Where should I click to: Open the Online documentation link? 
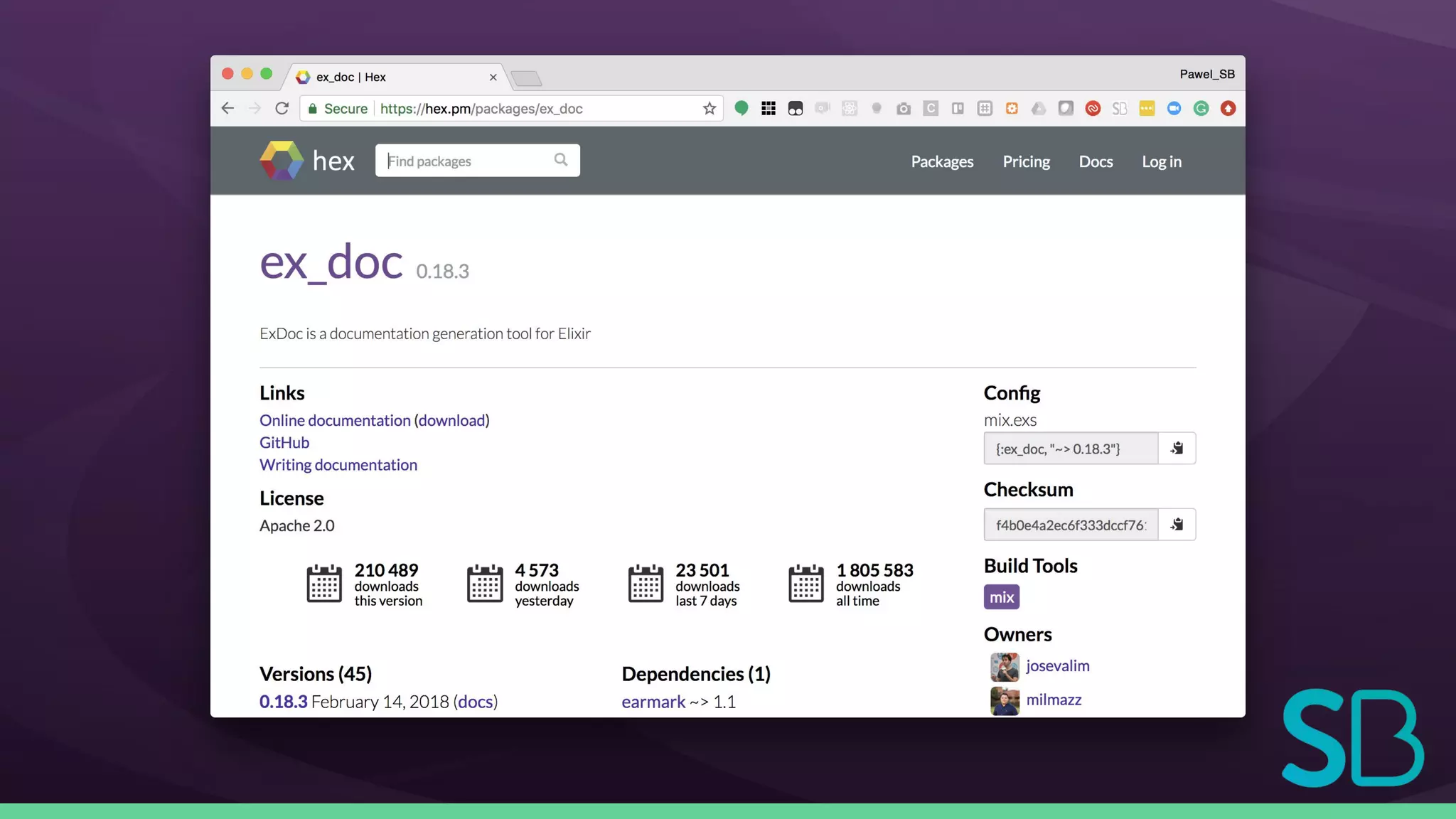pyautogui.click(x=335, y=421)
